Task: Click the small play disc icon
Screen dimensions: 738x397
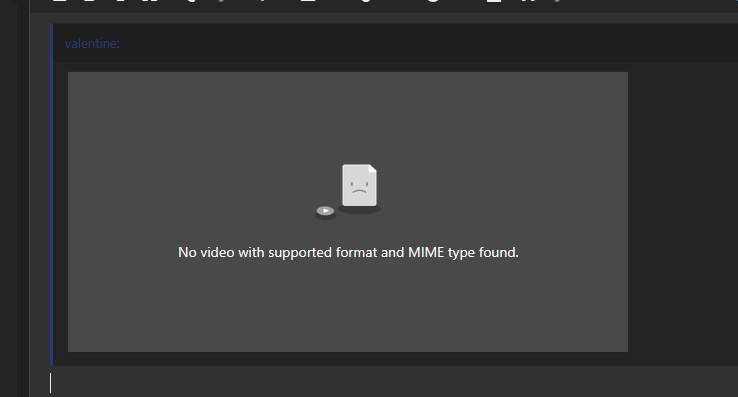Action: (x=325, y=211)
